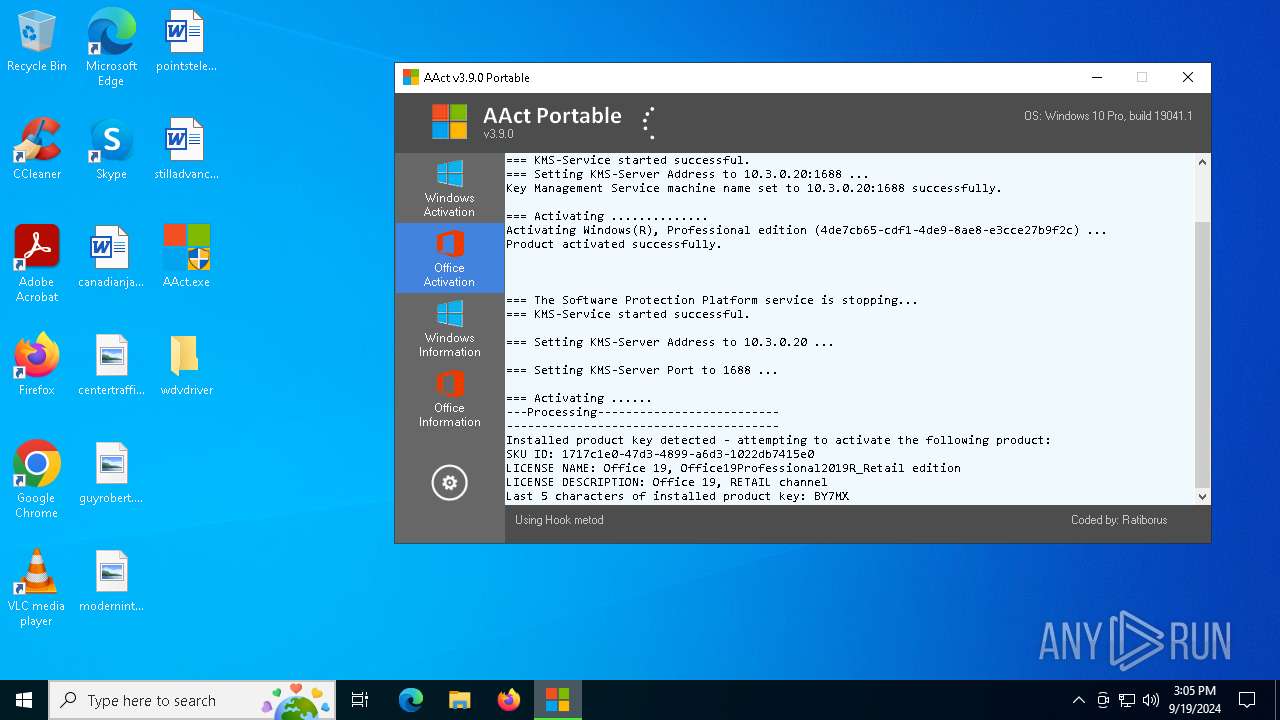The width and height of the screenshot is (1280, 720).
Task: Launch Google Chrome desktop shortcut
Action: point(37,479)
